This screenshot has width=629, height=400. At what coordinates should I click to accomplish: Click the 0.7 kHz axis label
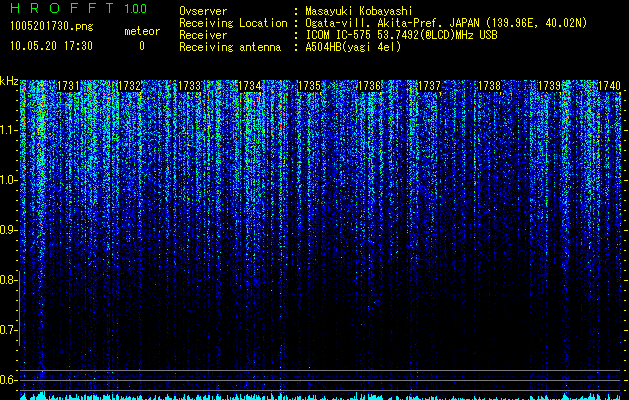click(7, 330)
